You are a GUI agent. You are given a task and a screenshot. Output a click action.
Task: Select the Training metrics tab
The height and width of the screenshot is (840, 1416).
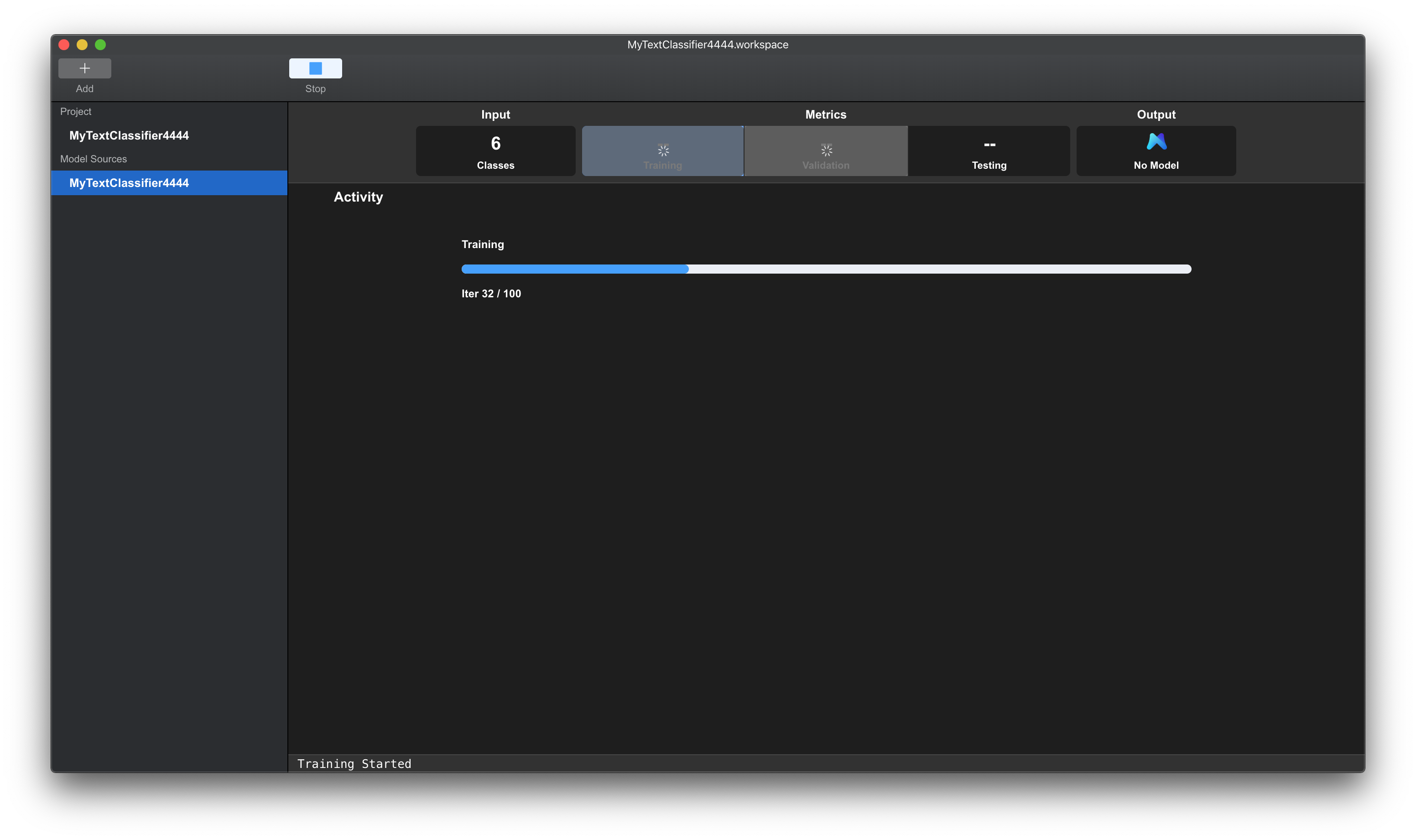tap(662, 165)
